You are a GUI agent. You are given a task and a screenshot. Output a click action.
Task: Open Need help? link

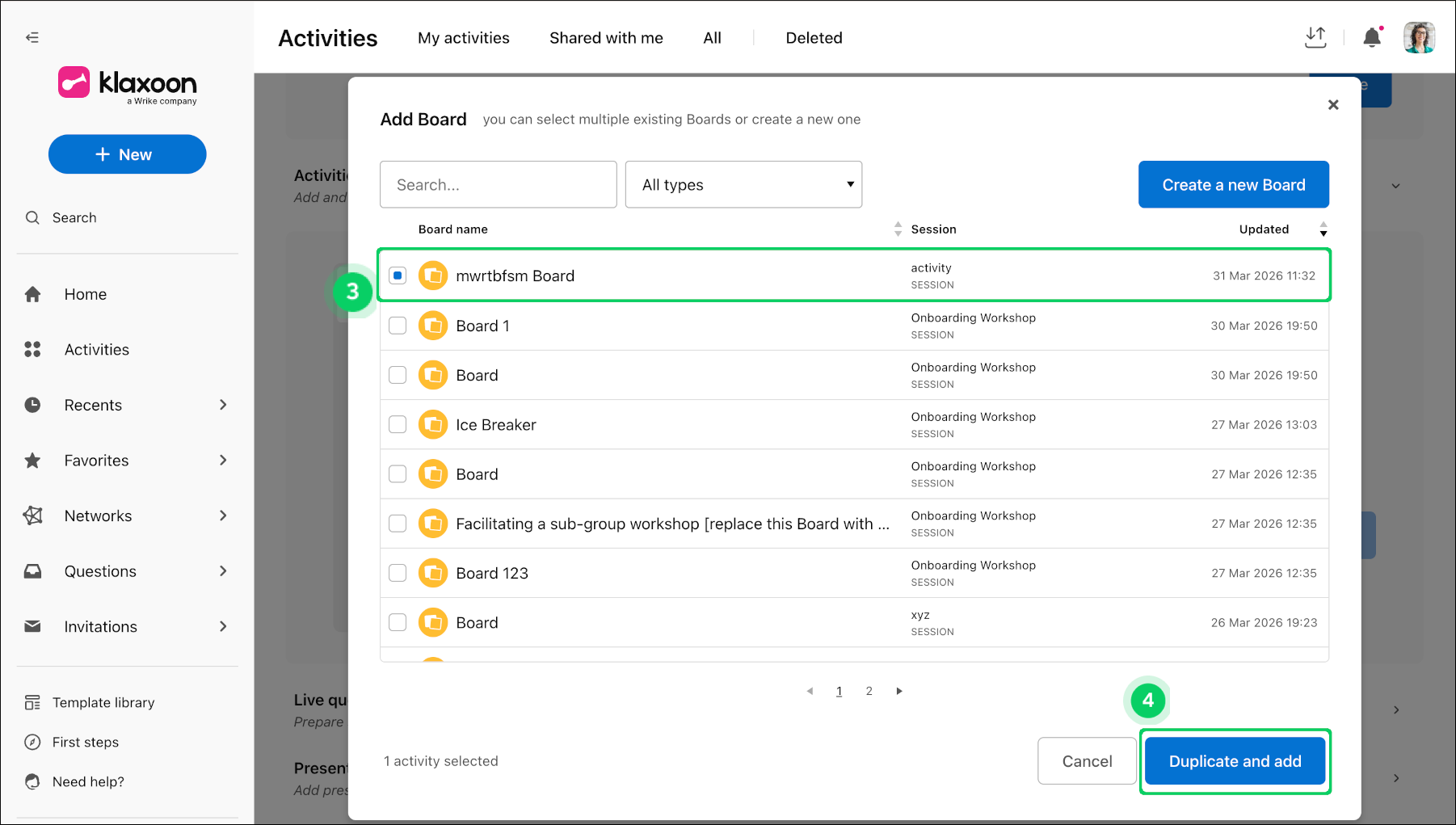click(x=88, y=781)
